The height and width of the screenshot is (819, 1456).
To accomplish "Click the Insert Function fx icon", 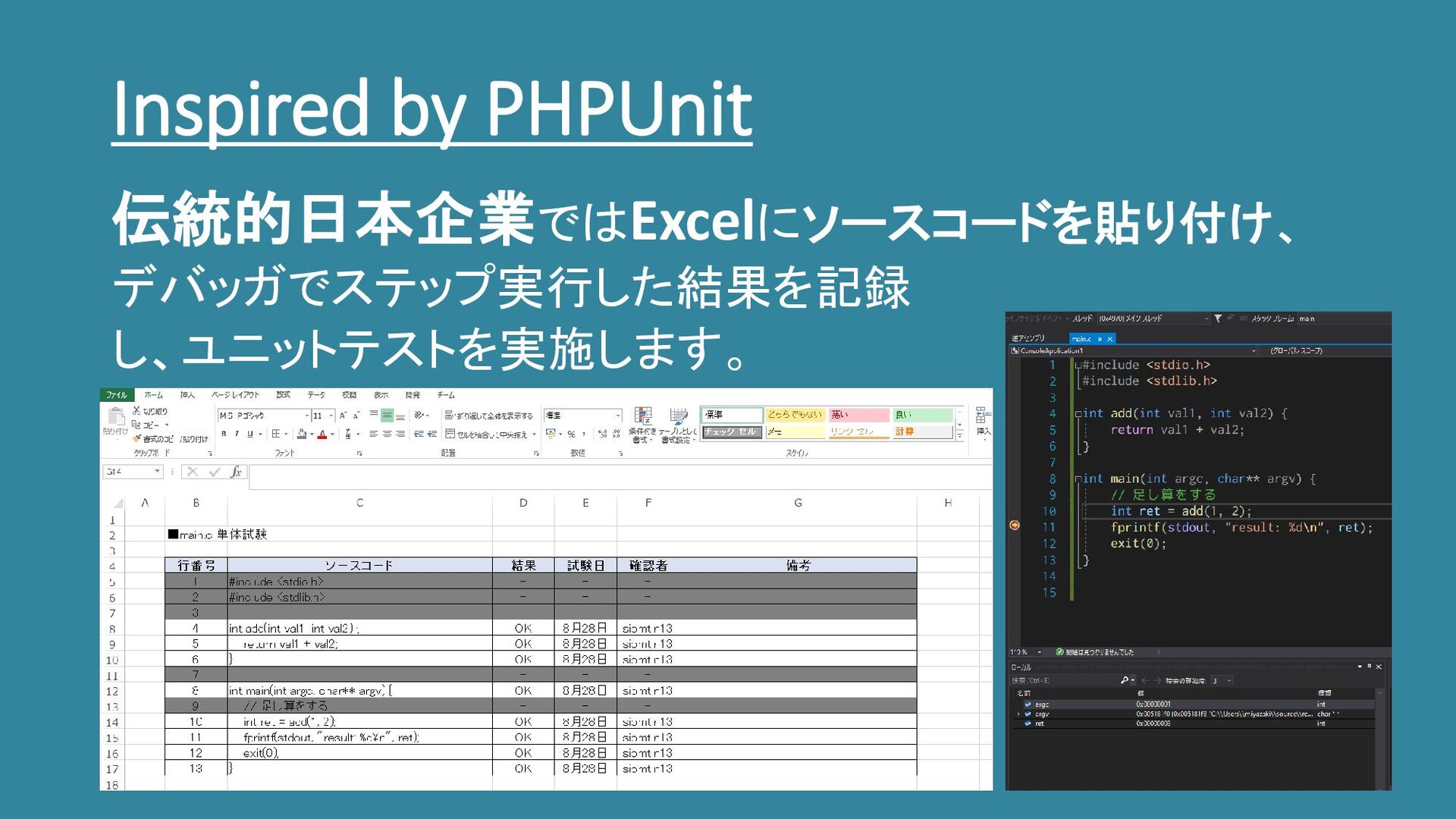I will click(x=236, y=472).
